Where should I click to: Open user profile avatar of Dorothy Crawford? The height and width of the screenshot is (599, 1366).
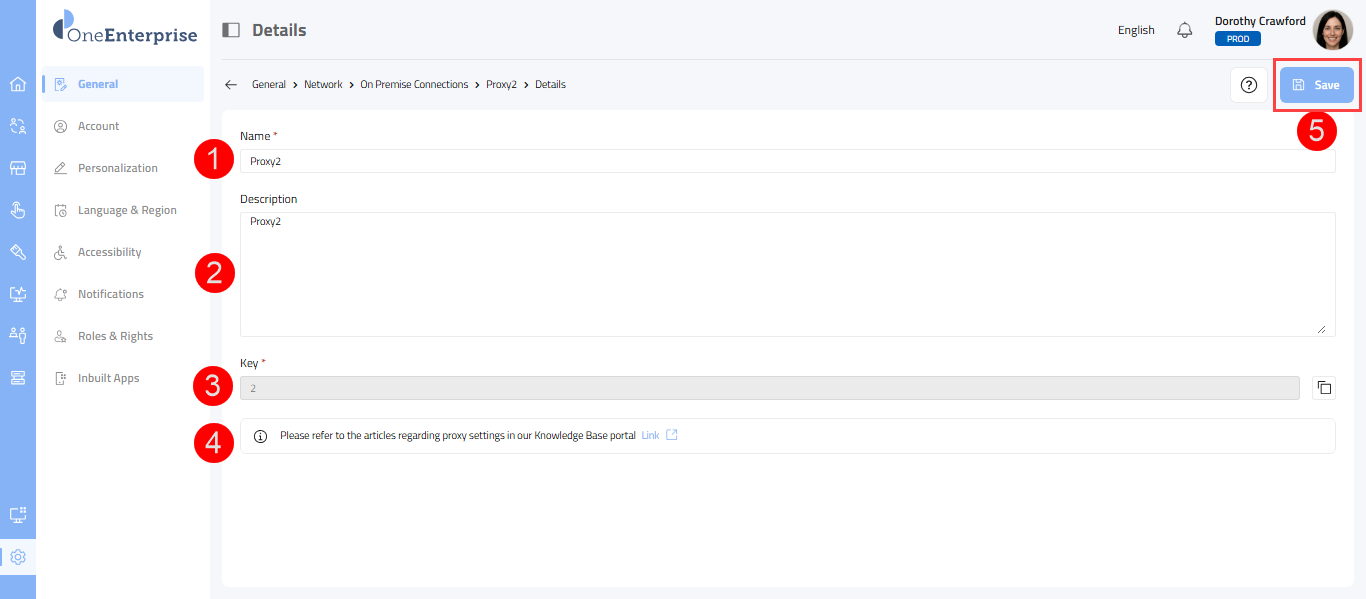(x=1332, y=30)
